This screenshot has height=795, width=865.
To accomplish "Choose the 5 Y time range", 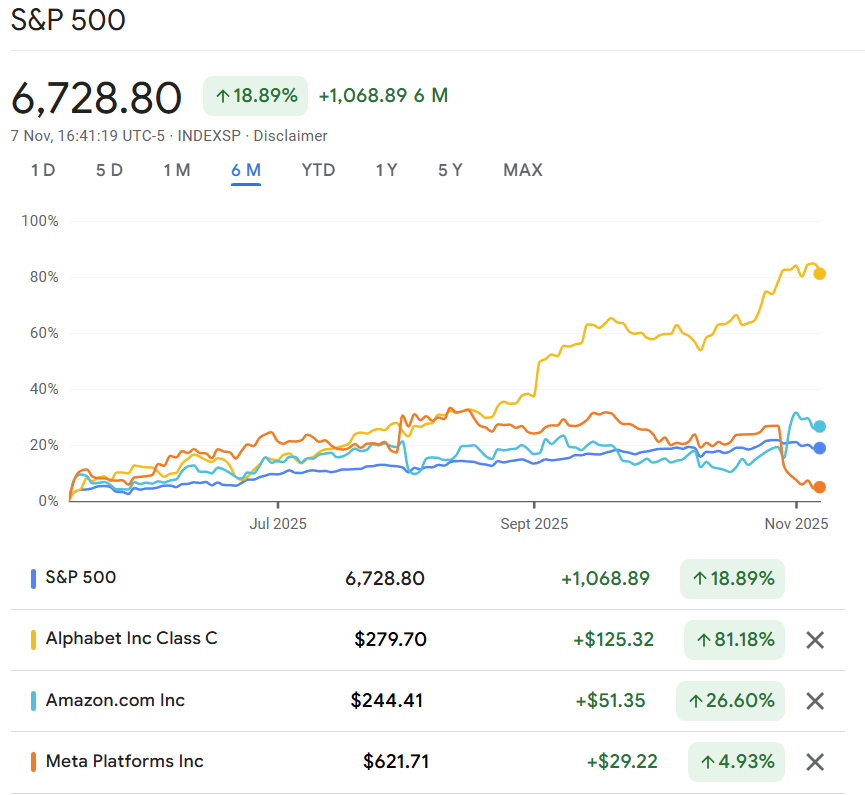I will (x=450, y=170).
